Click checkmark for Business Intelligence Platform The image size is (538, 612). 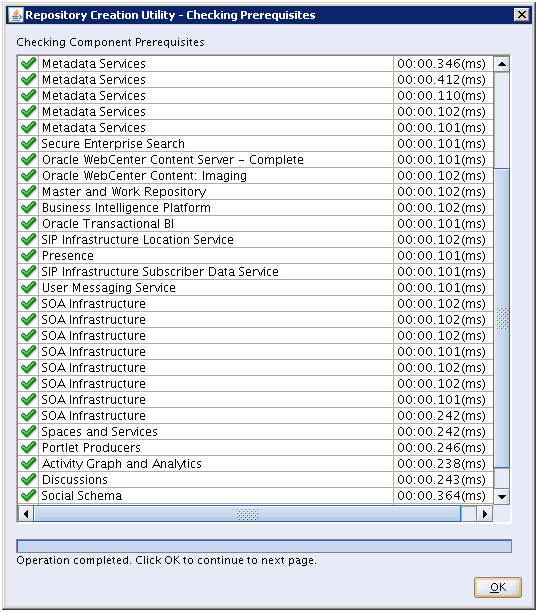pyautogui.click(x=29, y=208)
